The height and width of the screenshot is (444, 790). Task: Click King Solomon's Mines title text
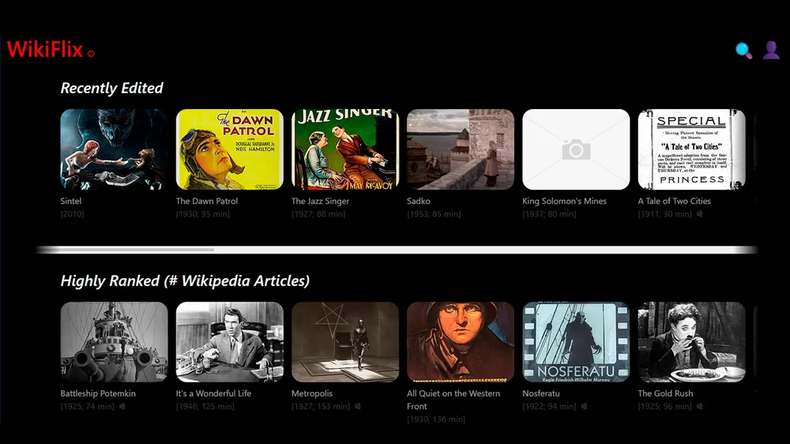coord(564,201)
